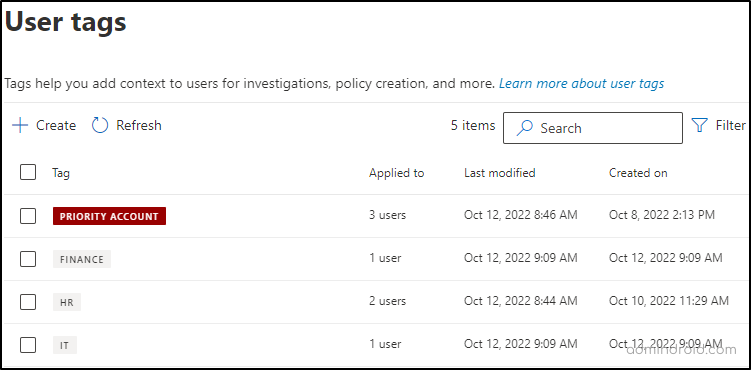Viewport: 751px width, 370px height.
Task: Click IT row's last modified date
Action: (521, 344)
